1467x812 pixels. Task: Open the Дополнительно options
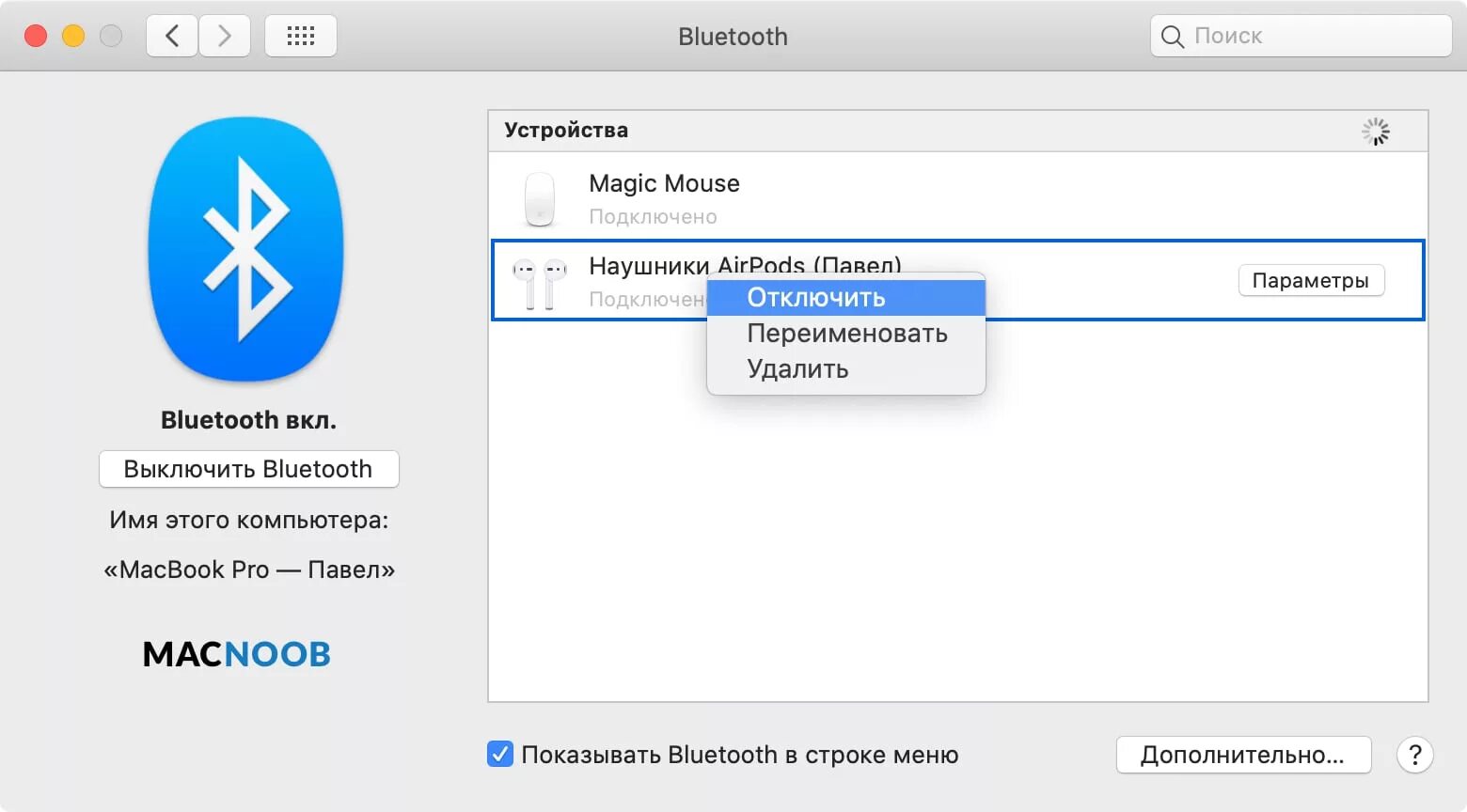(x=1243, y=755)
